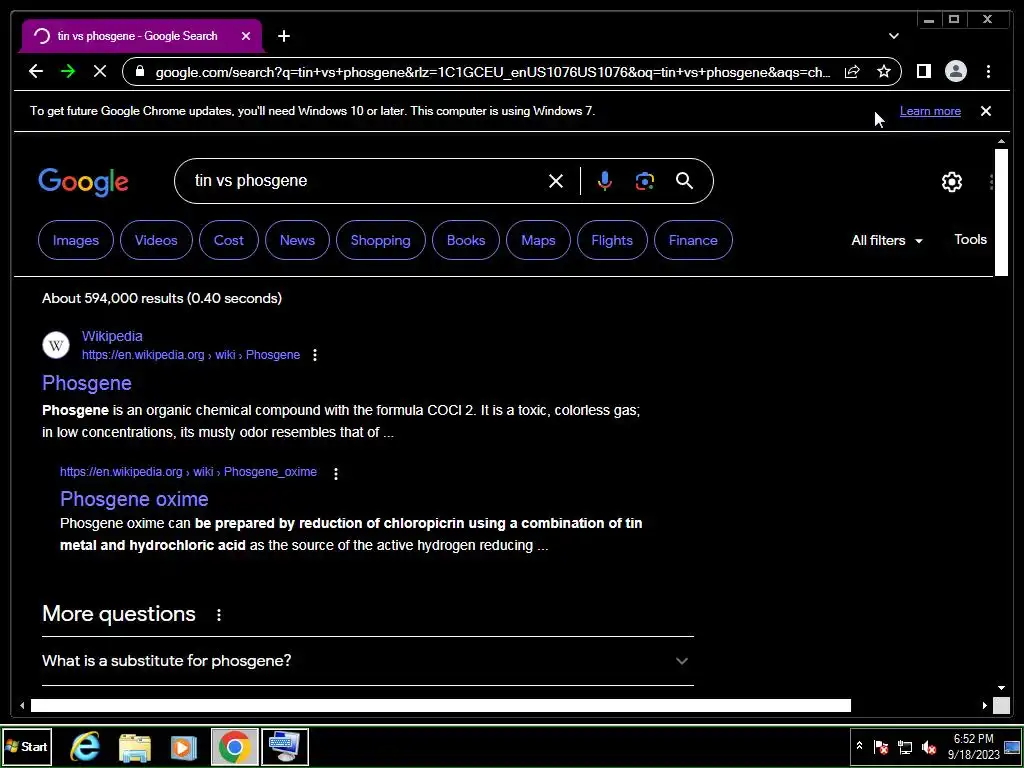Close the 'tin vs phosgene' tab

[x=246, y=36]
